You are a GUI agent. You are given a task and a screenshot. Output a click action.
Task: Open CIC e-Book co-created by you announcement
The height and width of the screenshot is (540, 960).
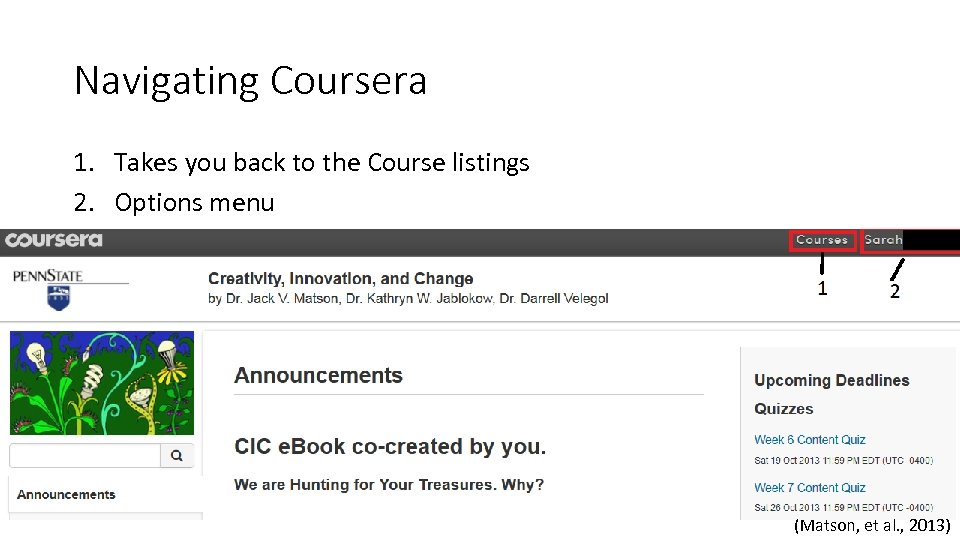tap(390, 447)
